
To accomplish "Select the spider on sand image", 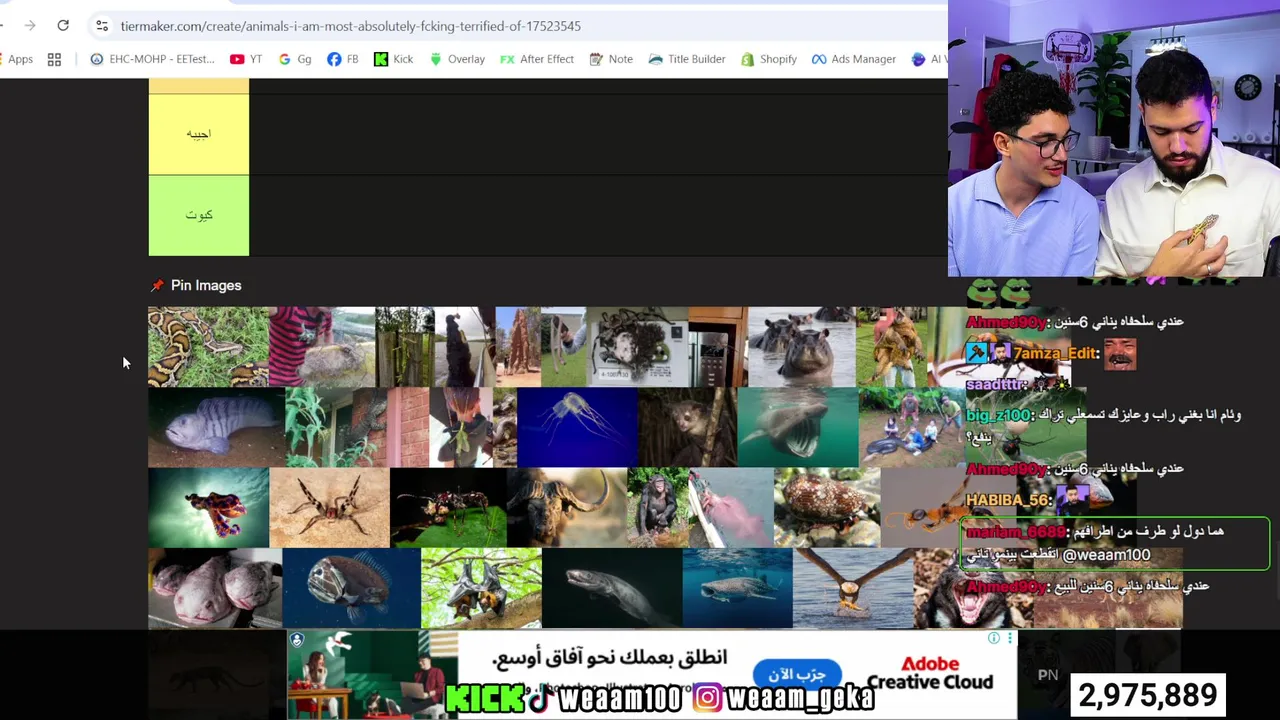I will (x=329, y=507).
